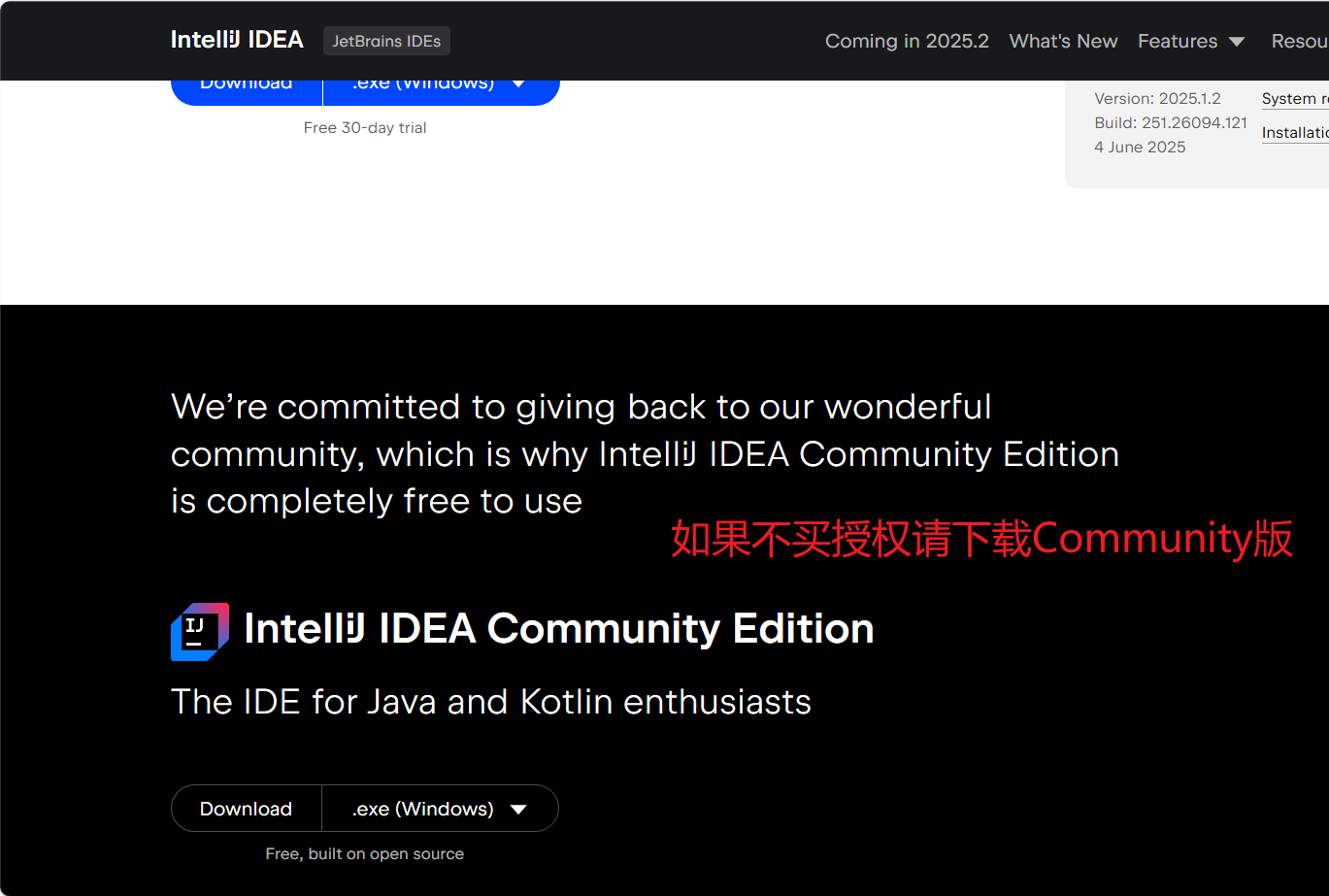Open the Coming in 2025.2 page
This screenshot has width=1329, height=896.
[907, 41]
